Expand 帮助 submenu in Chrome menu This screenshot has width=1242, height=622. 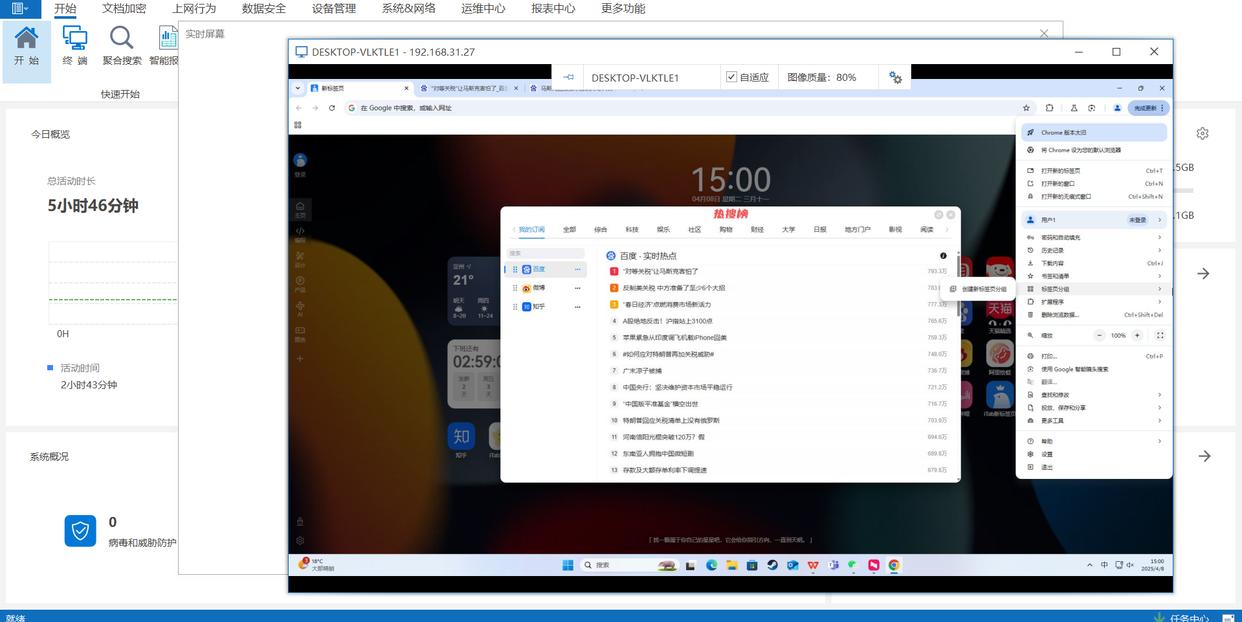[1094, 441]
